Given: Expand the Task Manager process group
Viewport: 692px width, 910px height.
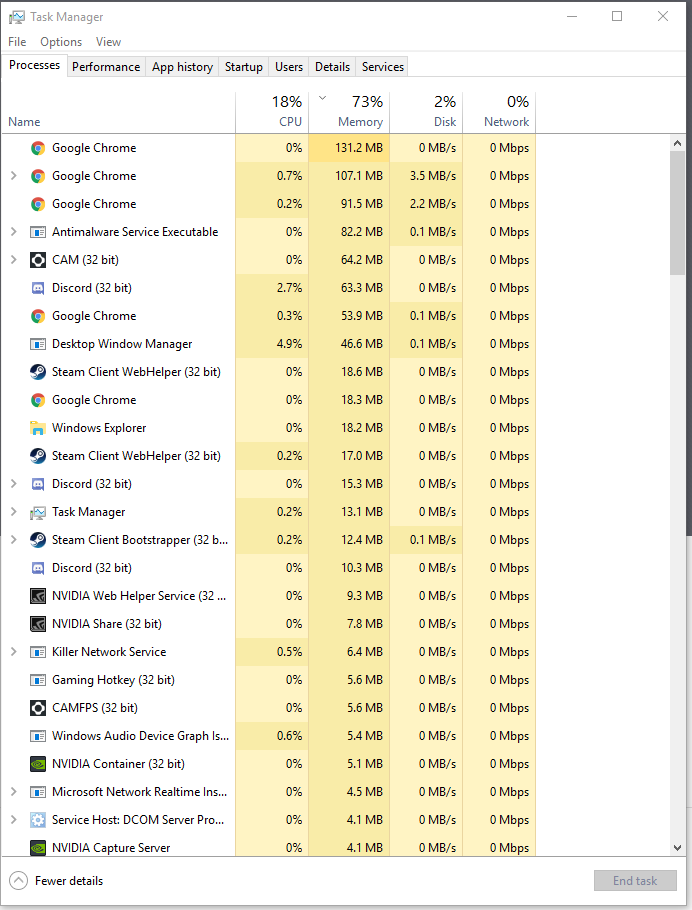Looking at the screenshot, I should click(x=14, y=511).
